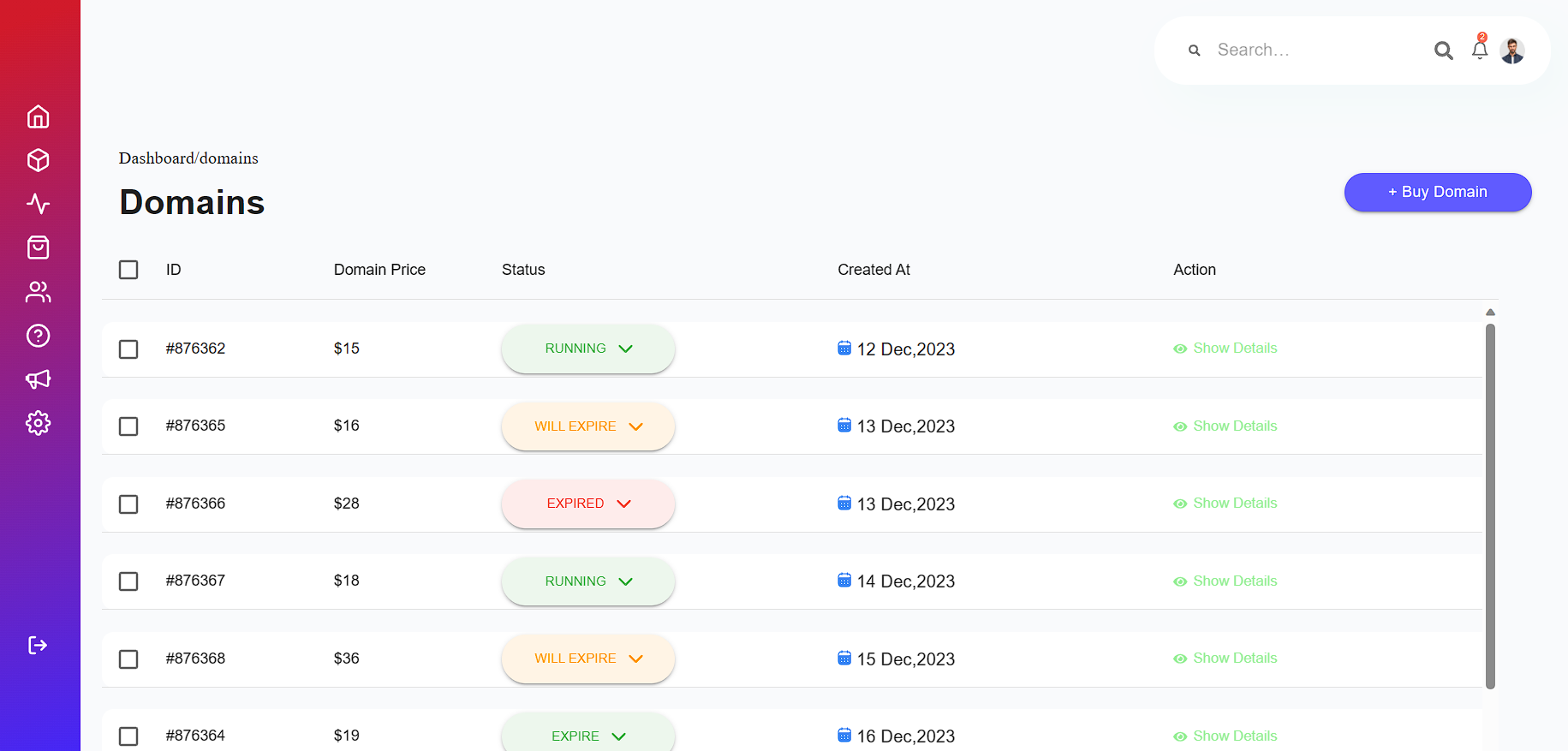
Task: Open the settings gear icon in sidebar
Action: 39,423
